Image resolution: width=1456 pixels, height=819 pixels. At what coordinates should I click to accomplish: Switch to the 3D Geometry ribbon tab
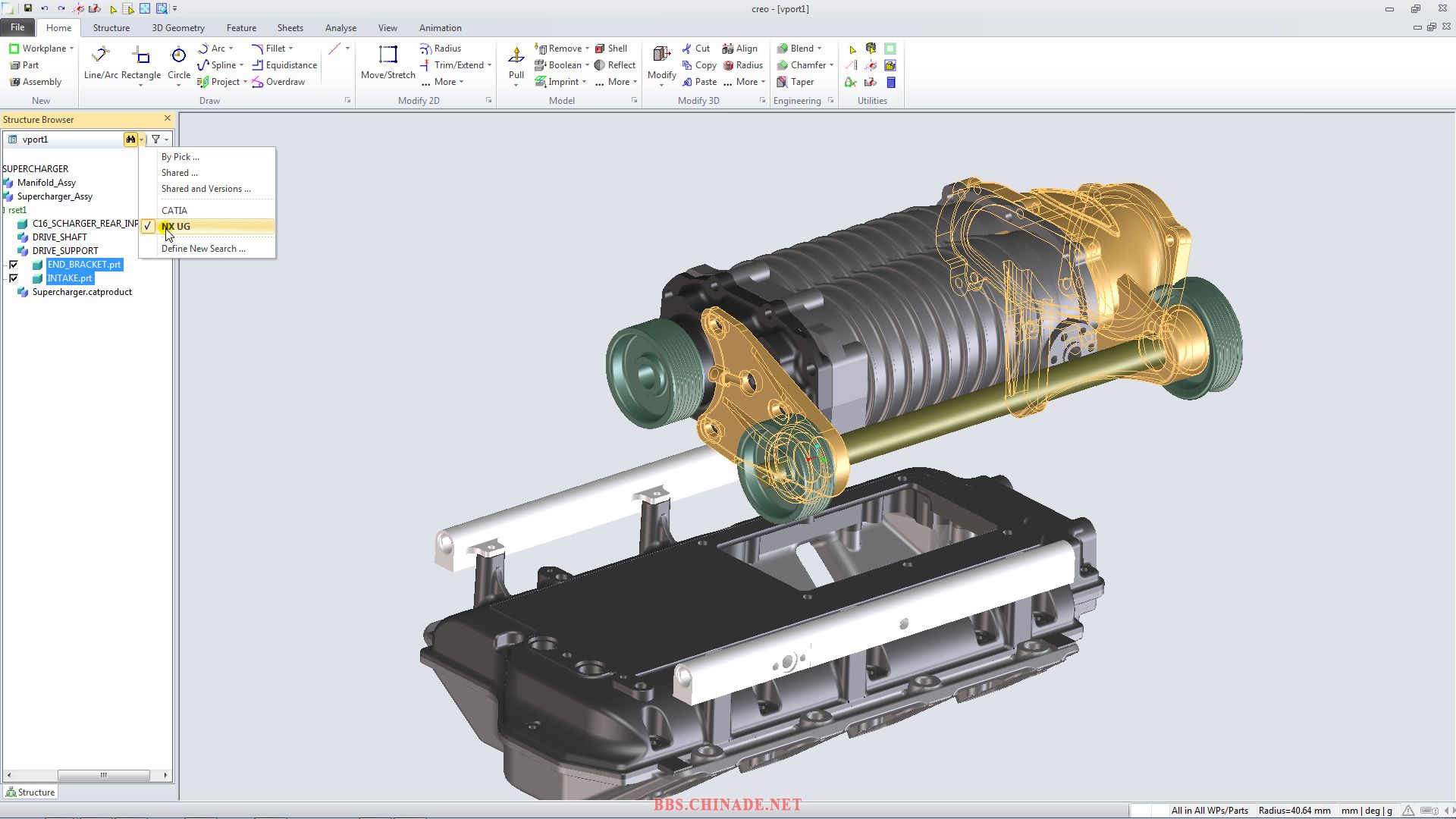tap(178, 28)
